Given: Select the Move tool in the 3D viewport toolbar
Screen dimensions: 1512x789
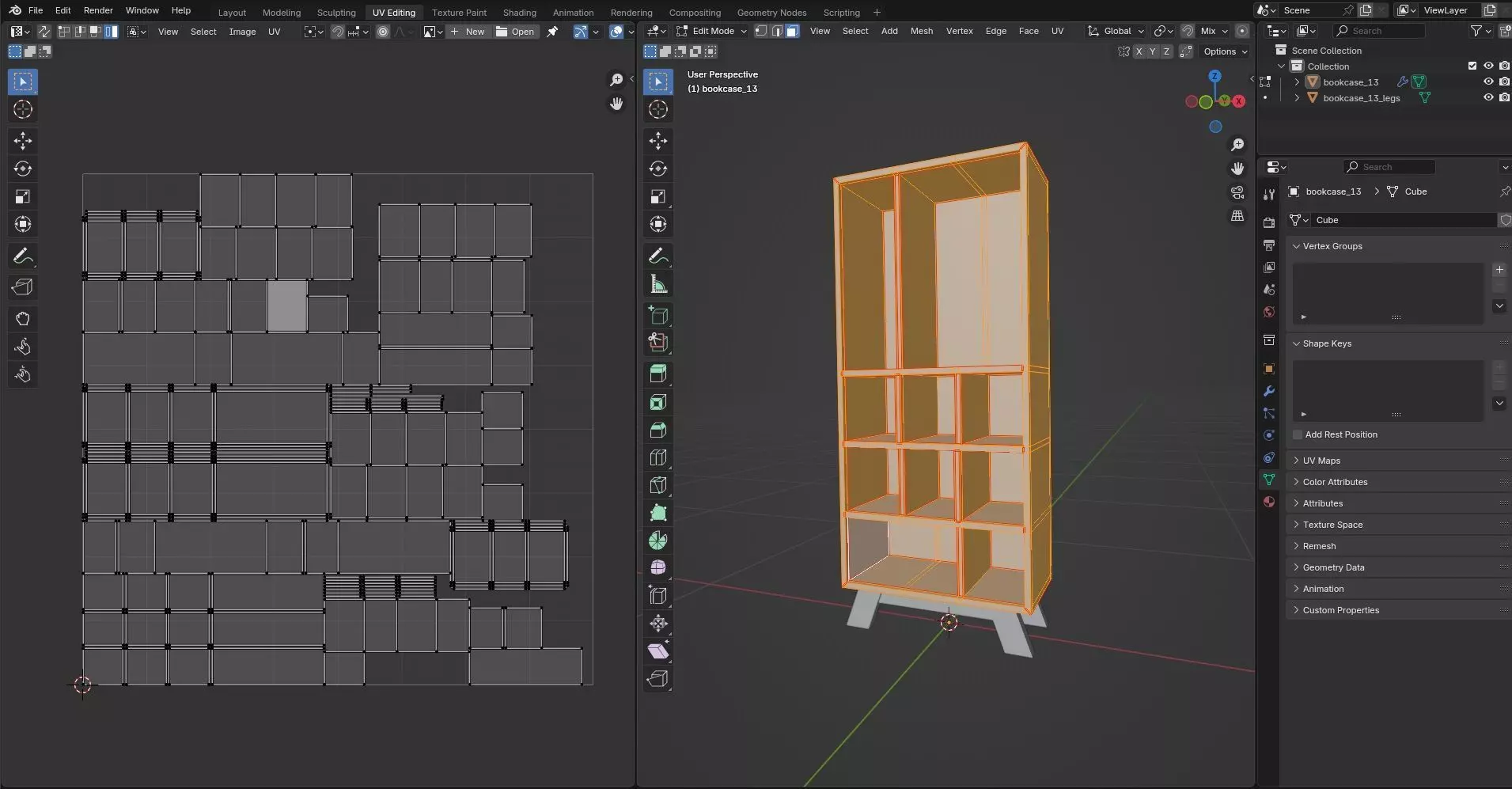Looking at the screenshot, I should click(658, 141).
